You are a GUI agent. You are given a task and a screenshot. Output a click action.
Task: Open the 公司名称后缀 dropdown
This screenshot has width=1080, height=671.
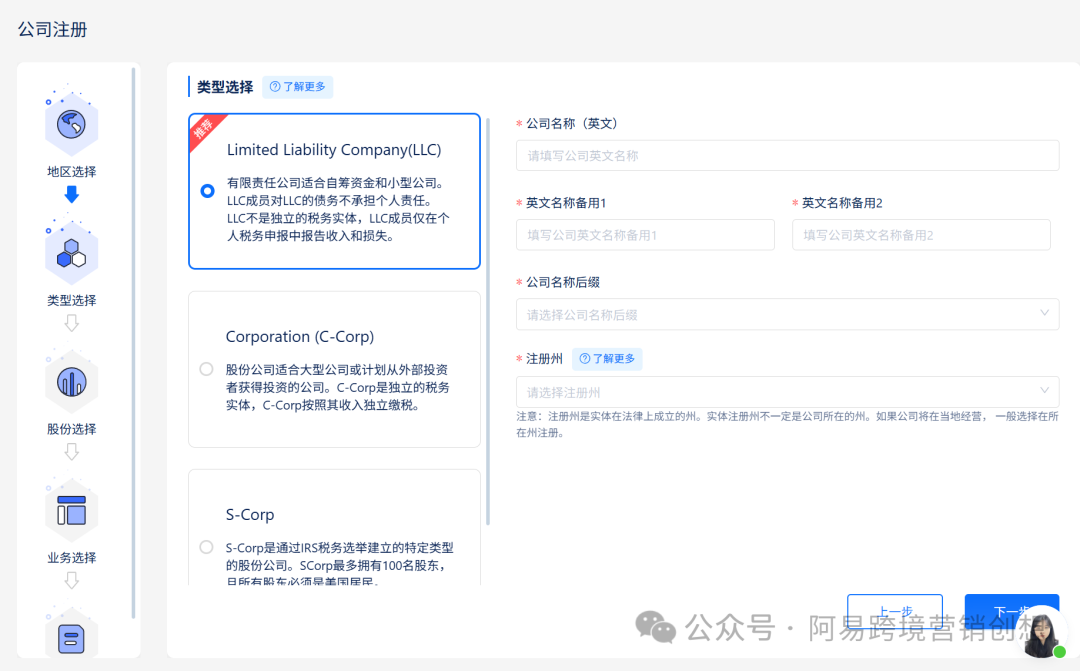pyautogui.click(x=787, y=314)
